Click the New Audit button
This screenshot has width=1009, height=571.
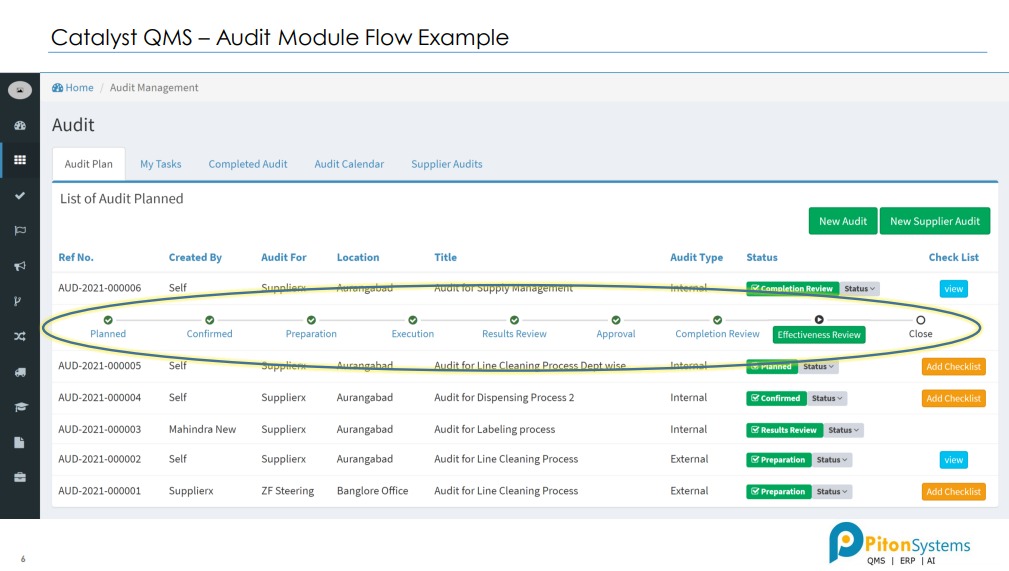[x=842, y=221]
